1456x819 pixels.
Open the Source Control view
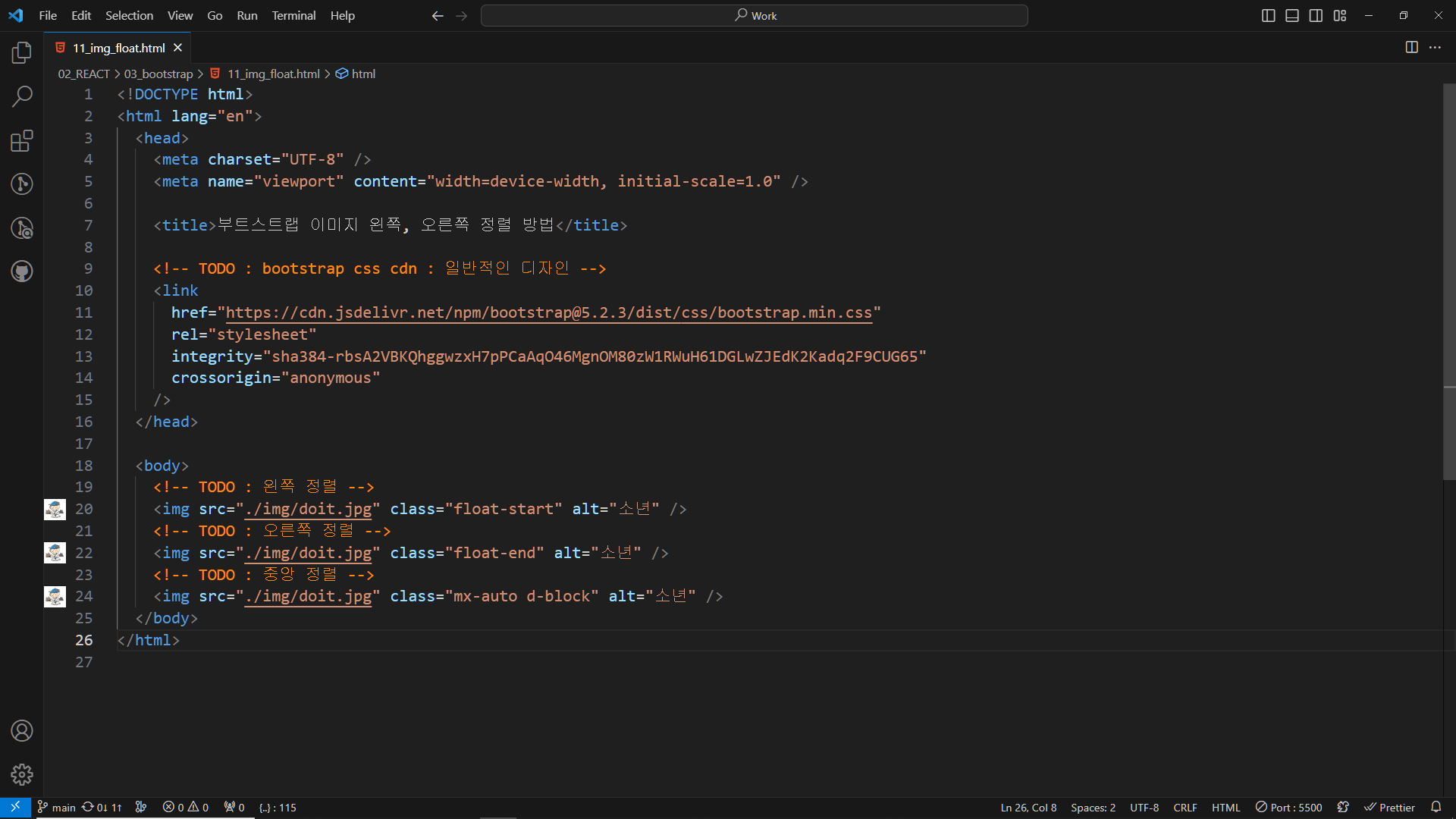pyautogui.click(x=22, y=184)
